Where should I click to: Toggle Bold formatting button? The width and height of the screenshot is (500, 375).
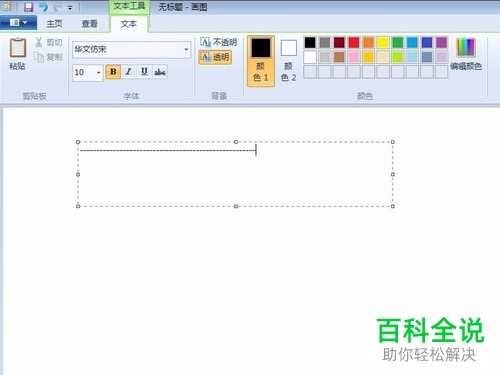tap(113, 72)
